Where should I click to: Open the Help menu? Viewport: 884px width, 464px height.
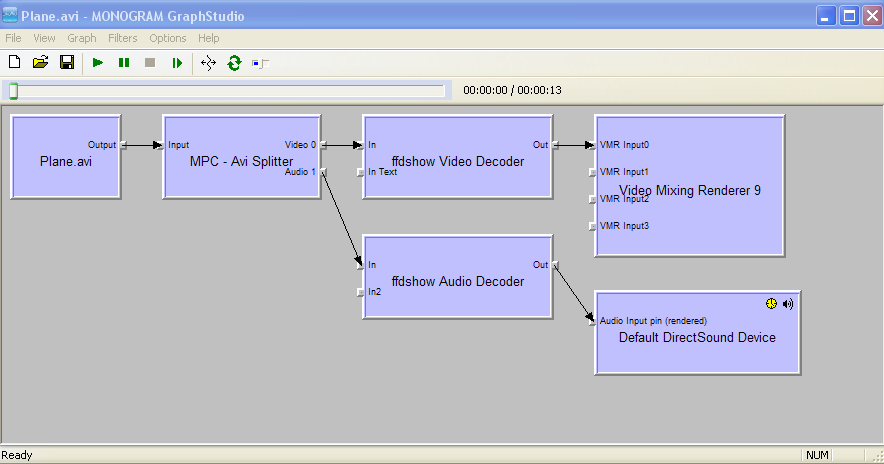[x=209, y=38]
